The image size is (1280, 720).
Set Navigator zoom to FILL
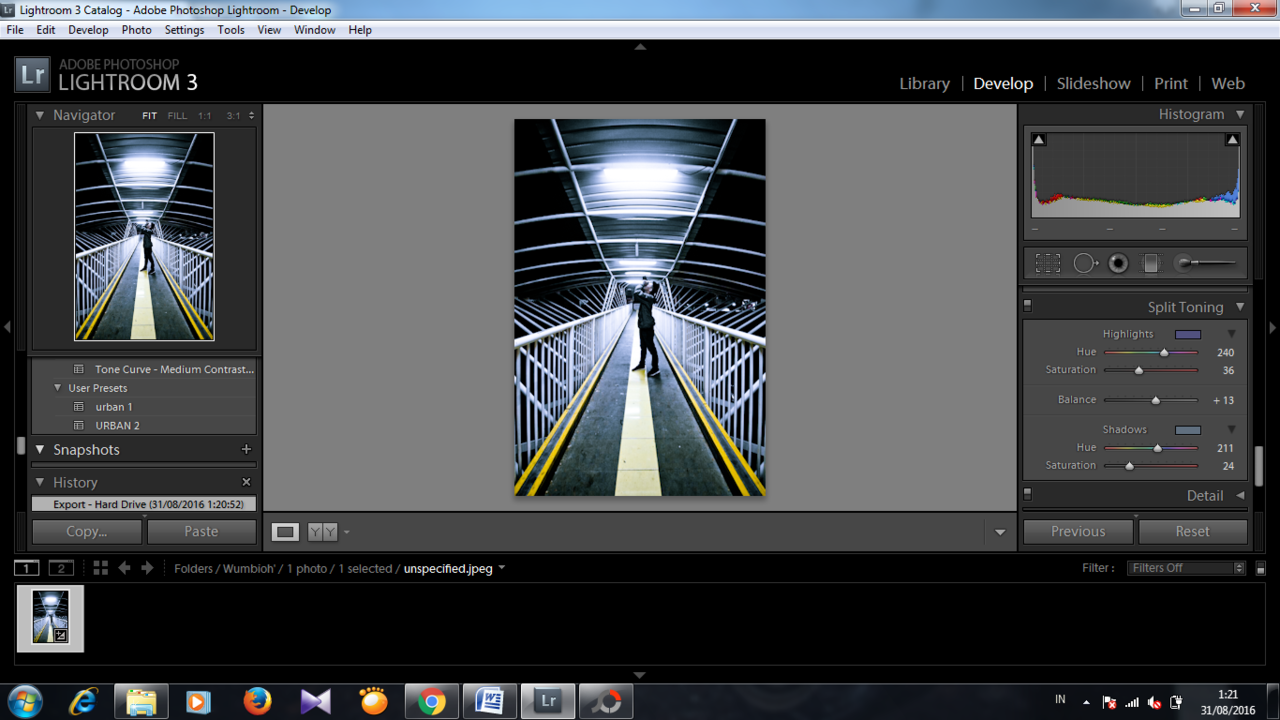point(177,116)
